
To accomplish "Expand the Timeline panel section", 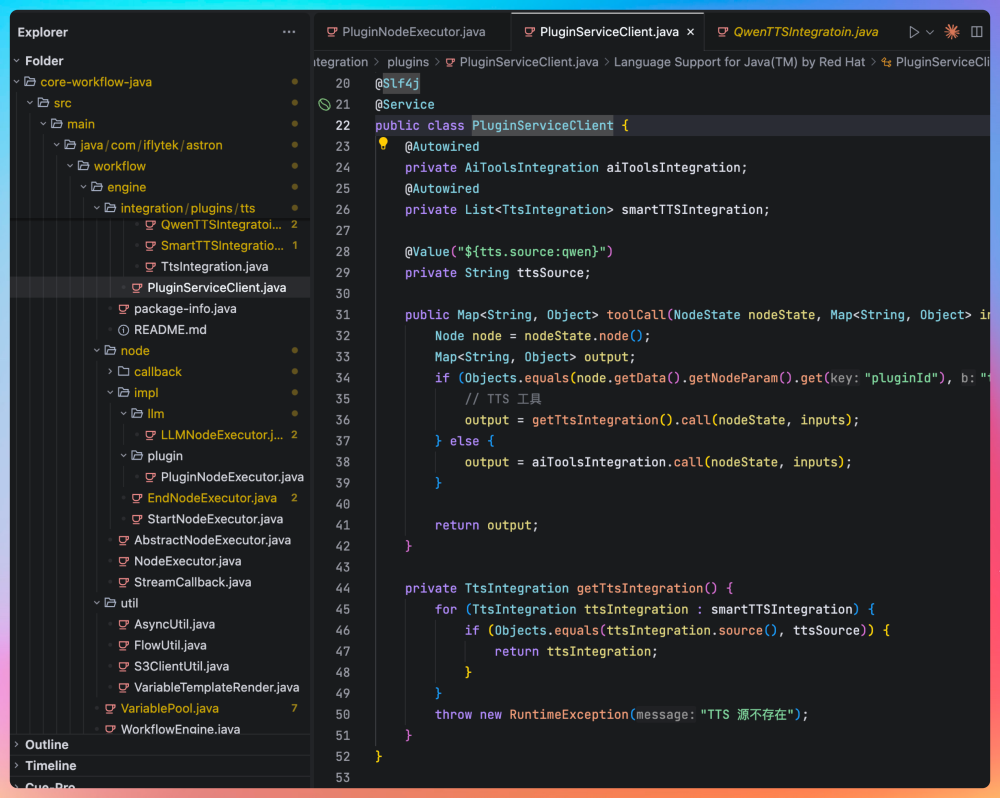I will (50, 766).
